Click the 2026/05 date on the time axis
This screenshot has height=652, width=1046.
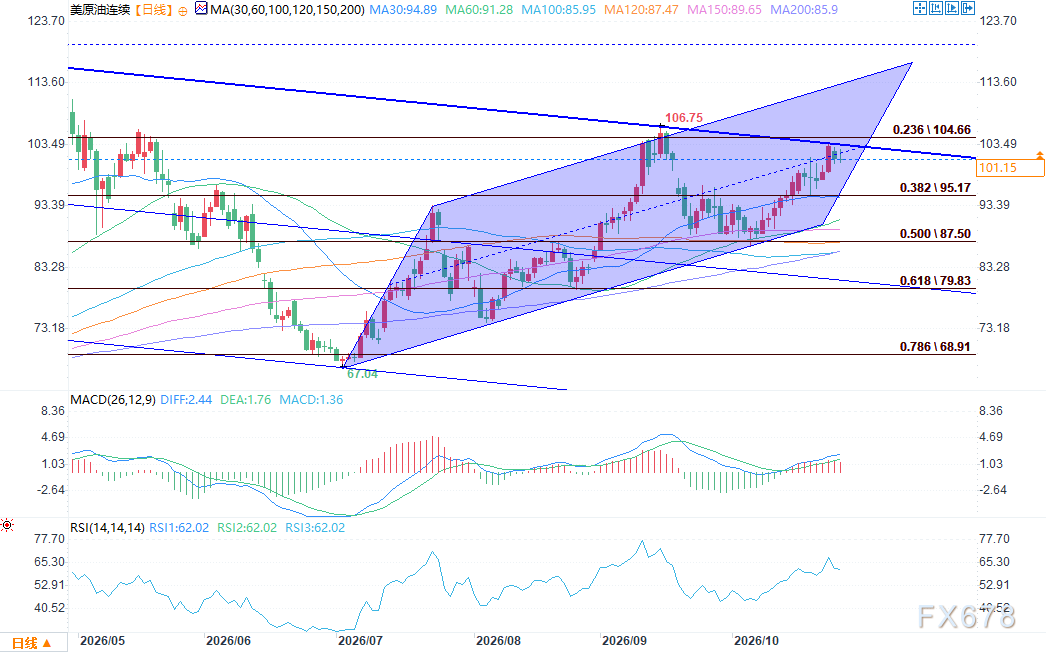[x=102, y=641]
